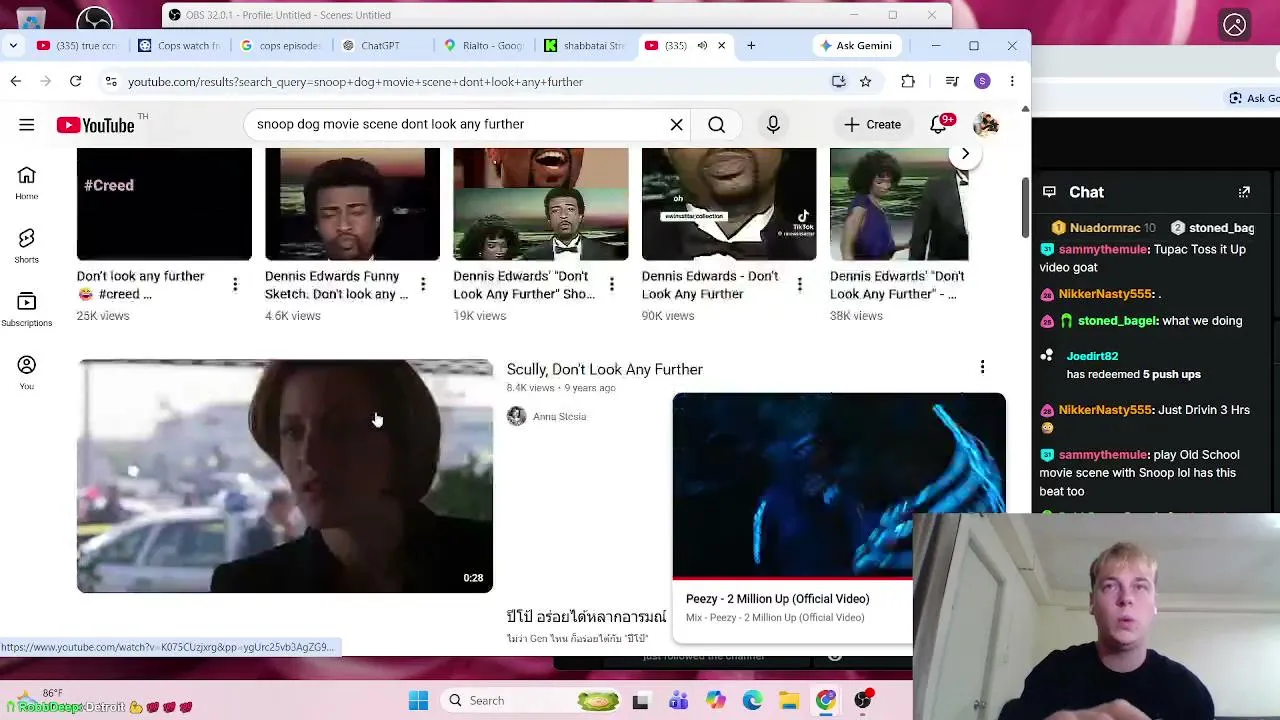This screenshot has width=1280, height=720.
Task: Bookmark this page with the star
Action: (865, 82)
